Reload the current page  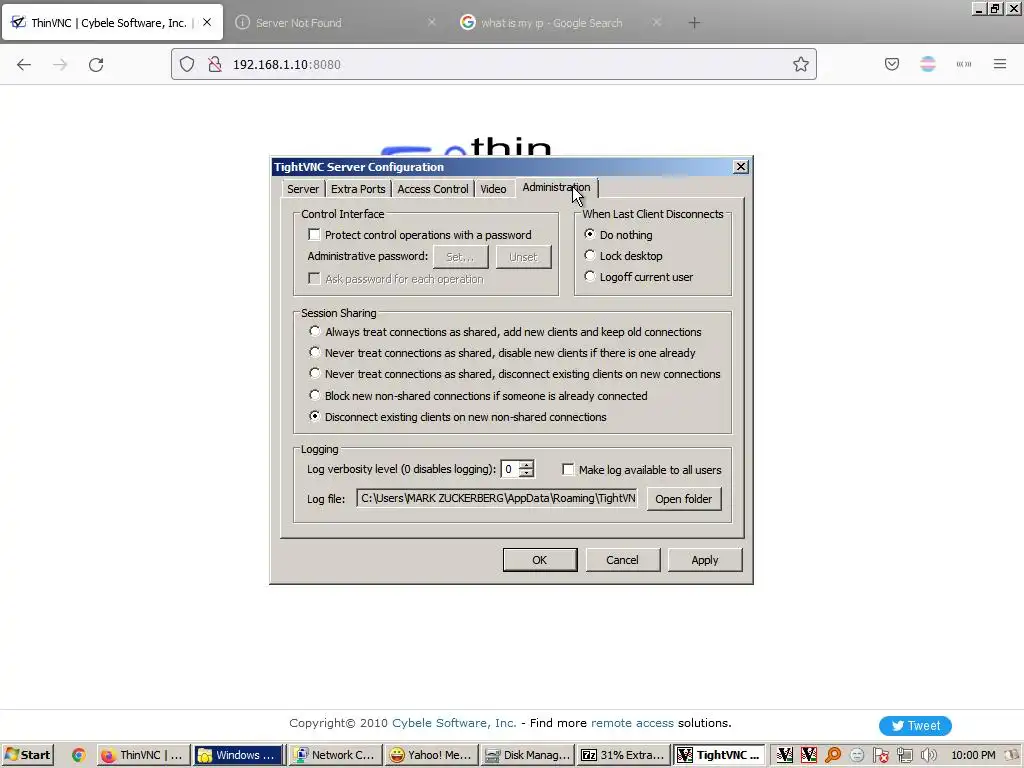click(x=96, y=64)
